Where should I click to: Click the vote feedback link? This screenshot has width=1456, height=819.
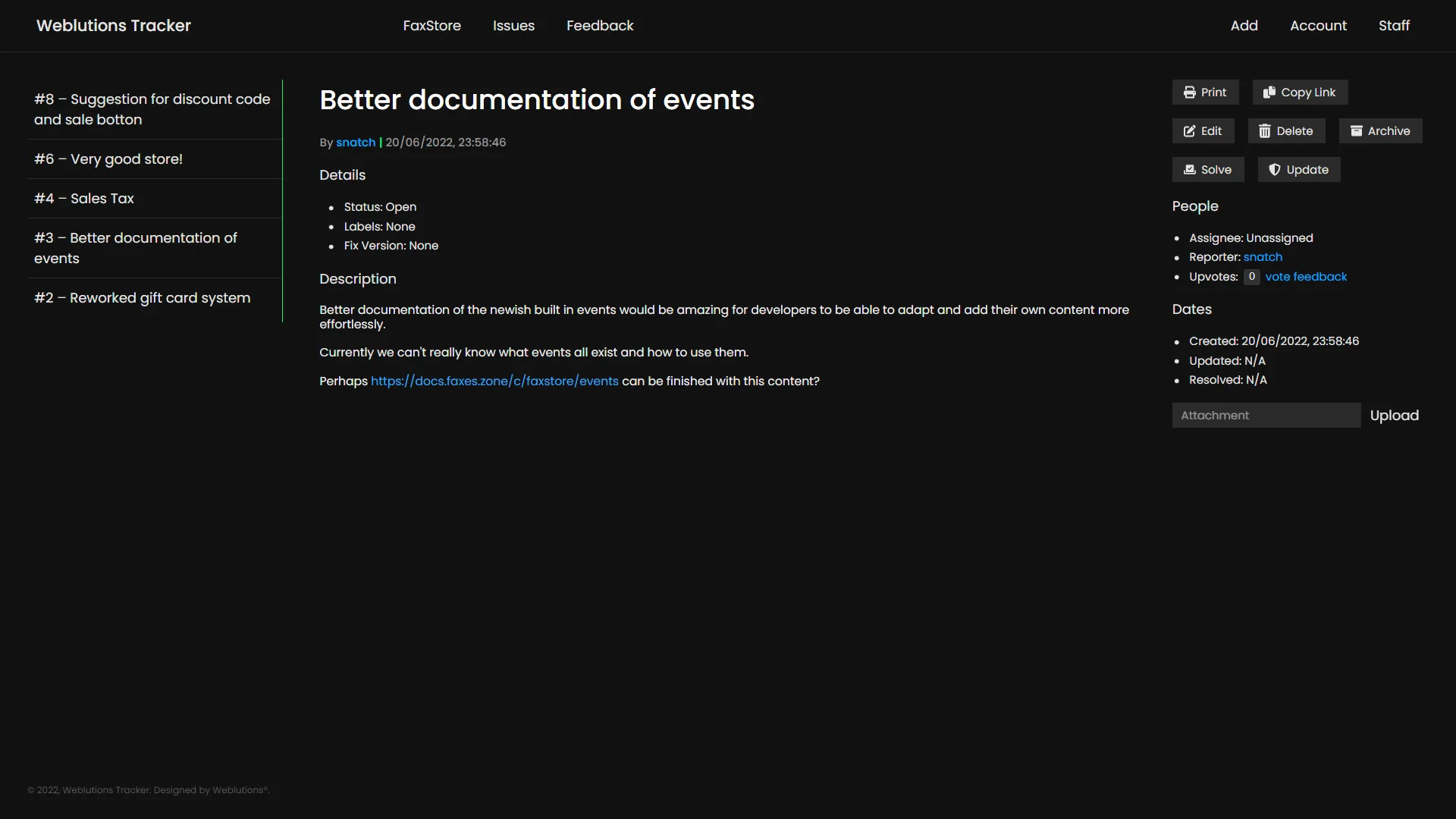(1305, 277)
